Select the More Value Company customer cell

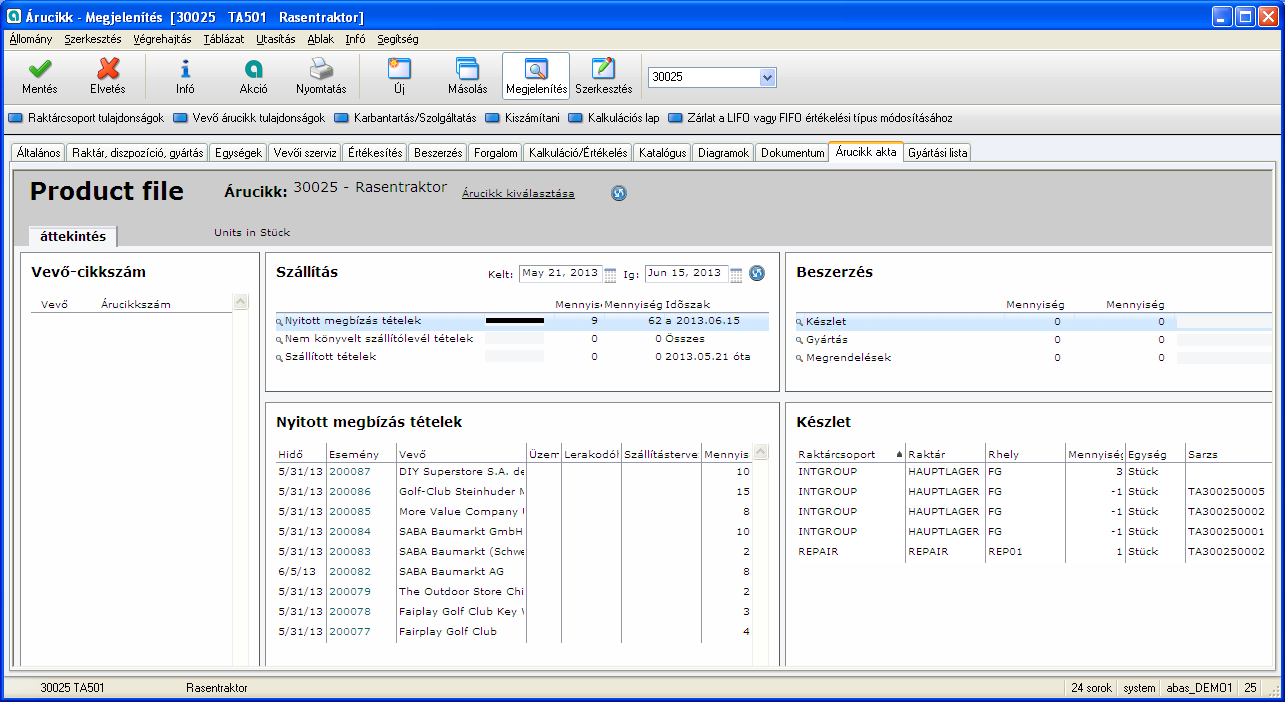461,511
